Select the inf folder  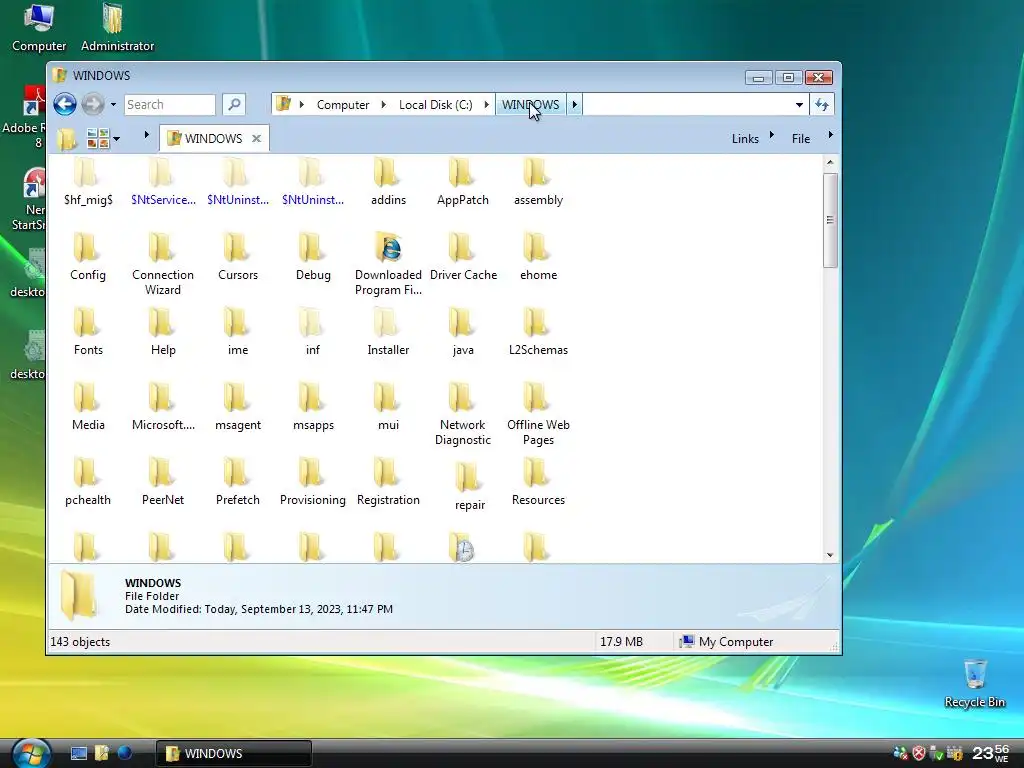pos(313,332)
